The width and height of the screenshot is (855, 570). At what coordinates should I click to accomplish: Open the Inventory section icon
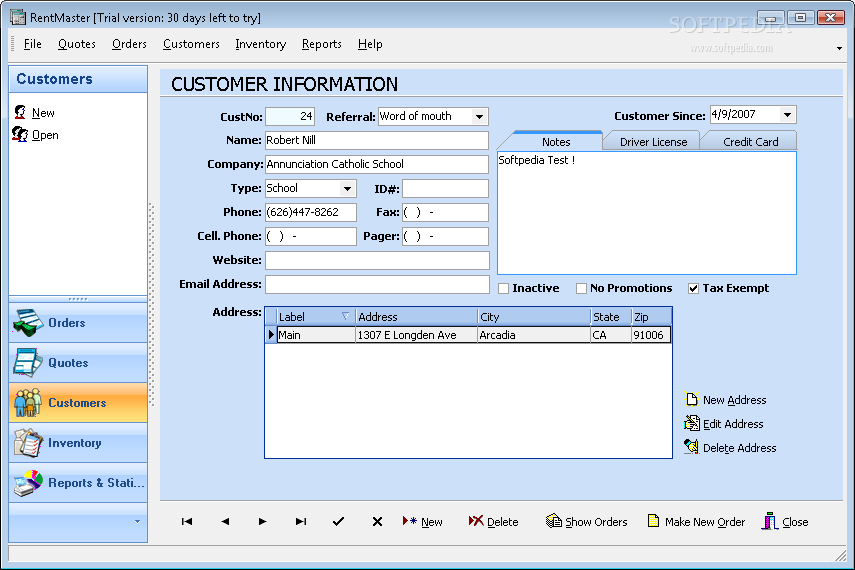(28, 442)
